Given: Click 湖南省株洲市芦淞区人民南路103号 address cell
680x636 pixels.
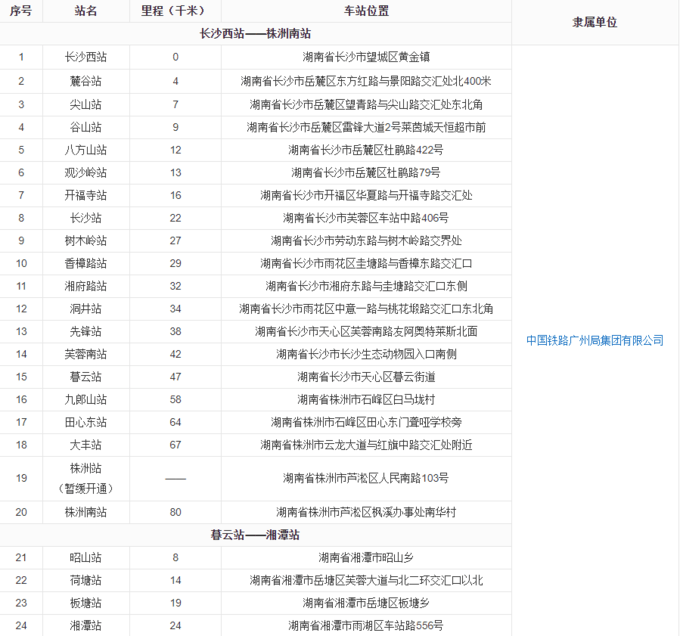Looking at the screenshot, I should (x=366, y=478).
